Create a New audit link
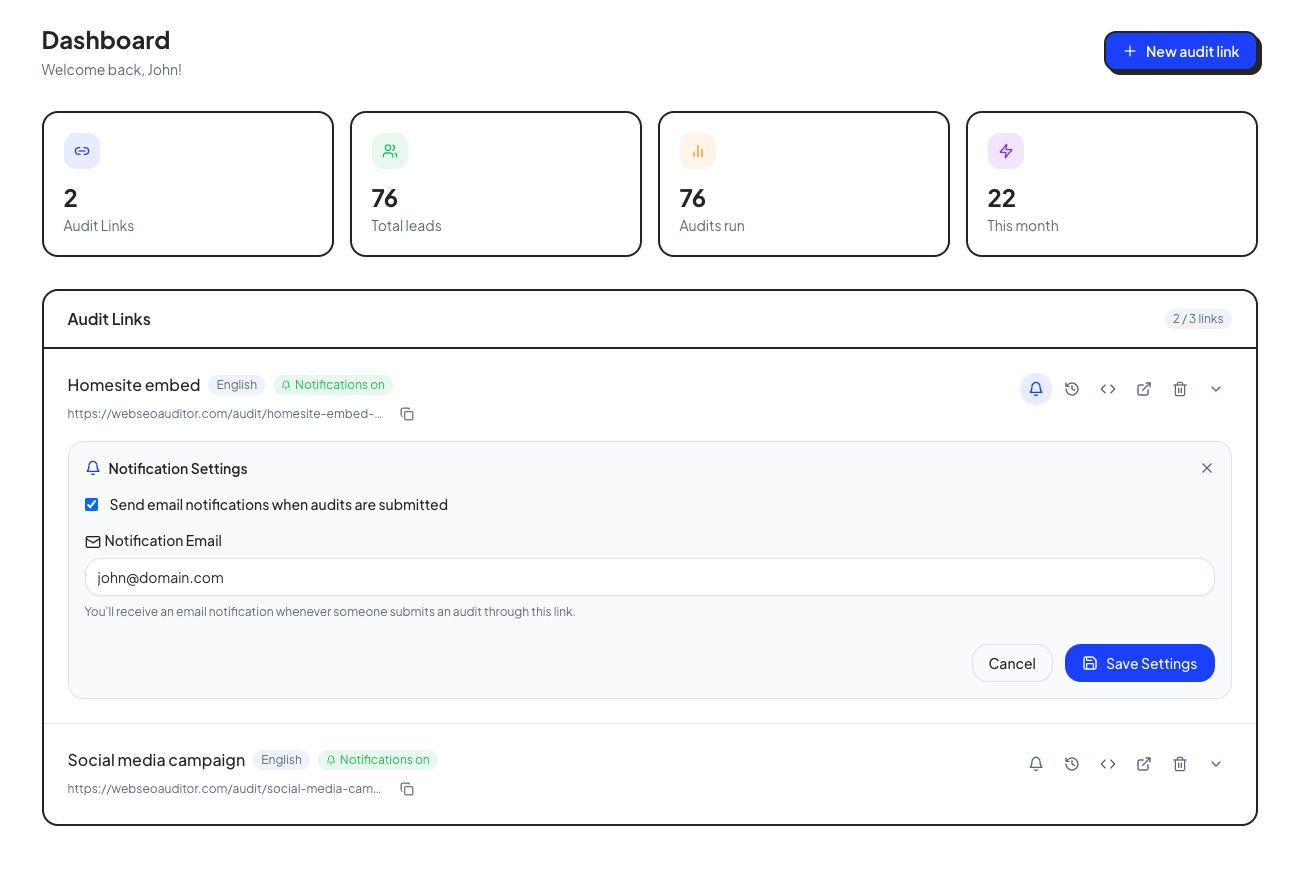 coord(1181,51)
